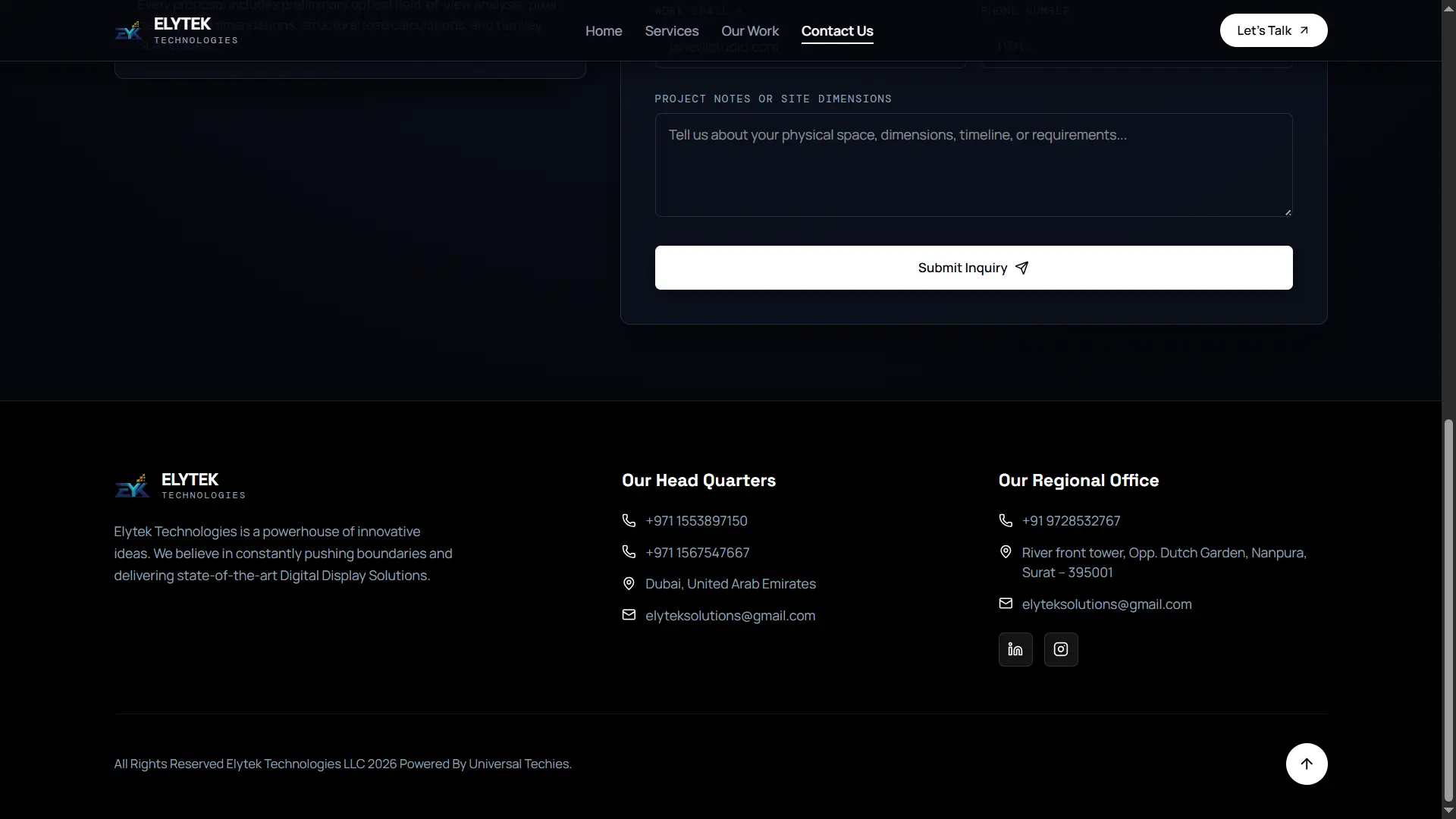Email elyteksolutions@gmail.com under Regional Office
1456x819 pixels.
(x=1106, y=604)
